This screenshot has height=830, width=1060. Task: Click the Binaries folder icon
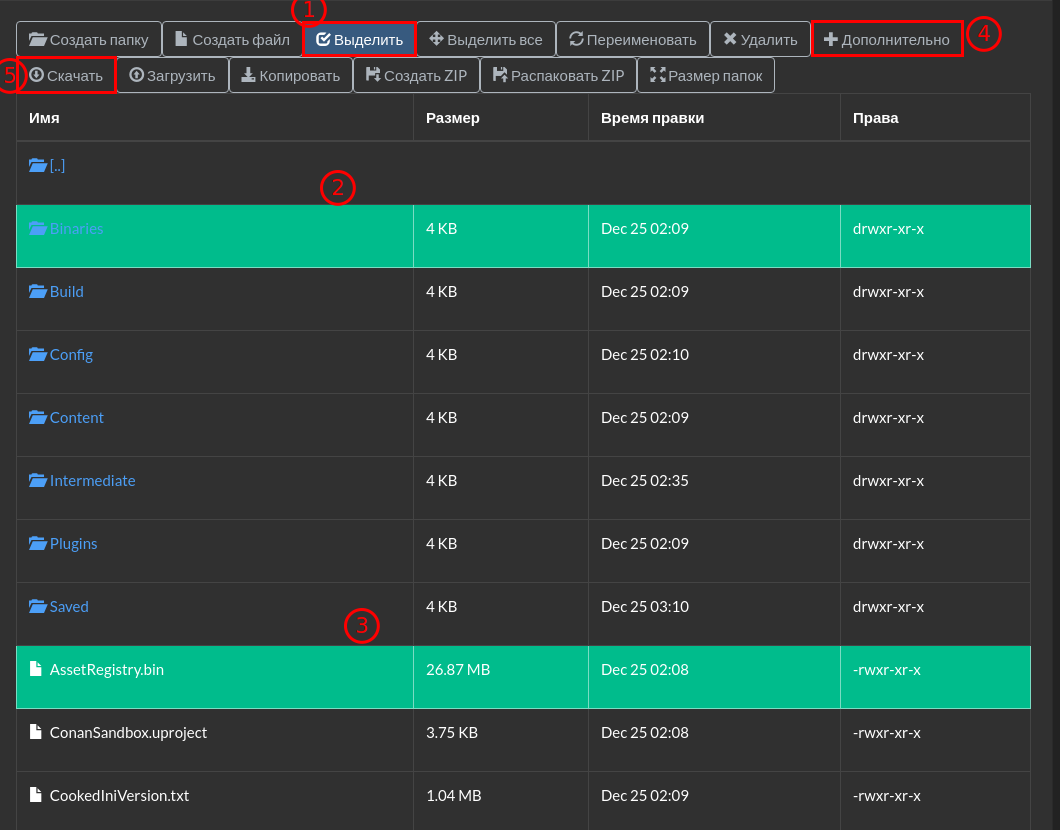click(37, 228)
